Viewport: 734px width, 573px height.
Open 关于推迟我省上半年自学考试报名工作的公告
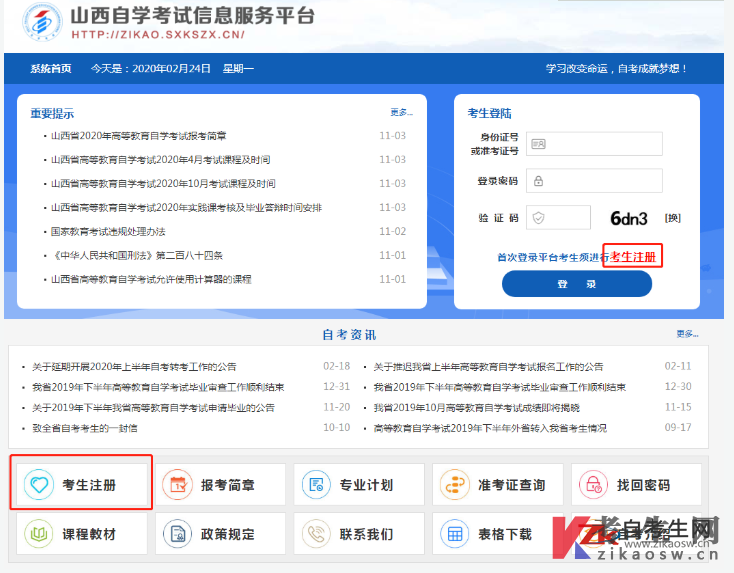pos(488,367)
